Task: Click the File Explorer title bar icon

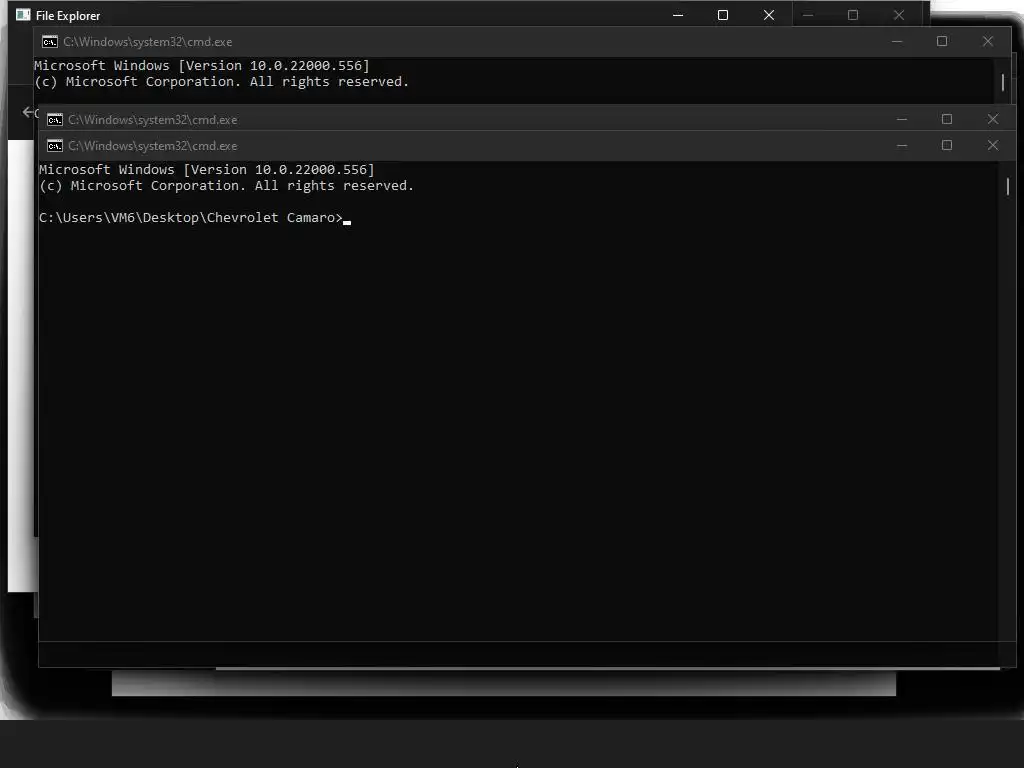Action: point(24,15)
